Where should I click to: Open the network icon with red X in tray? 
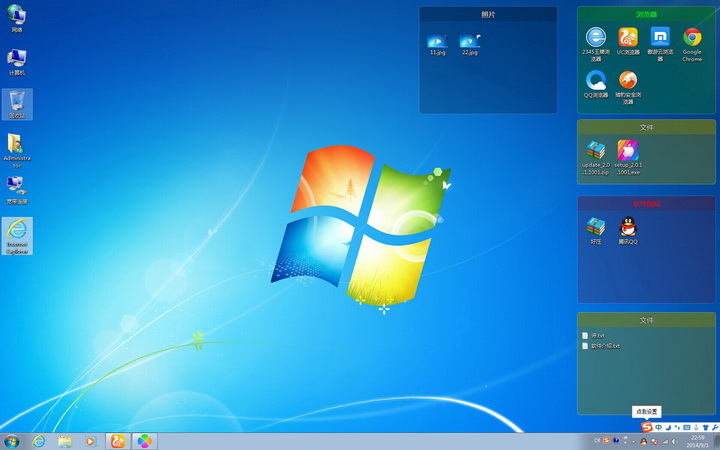(x=654, y=442)
